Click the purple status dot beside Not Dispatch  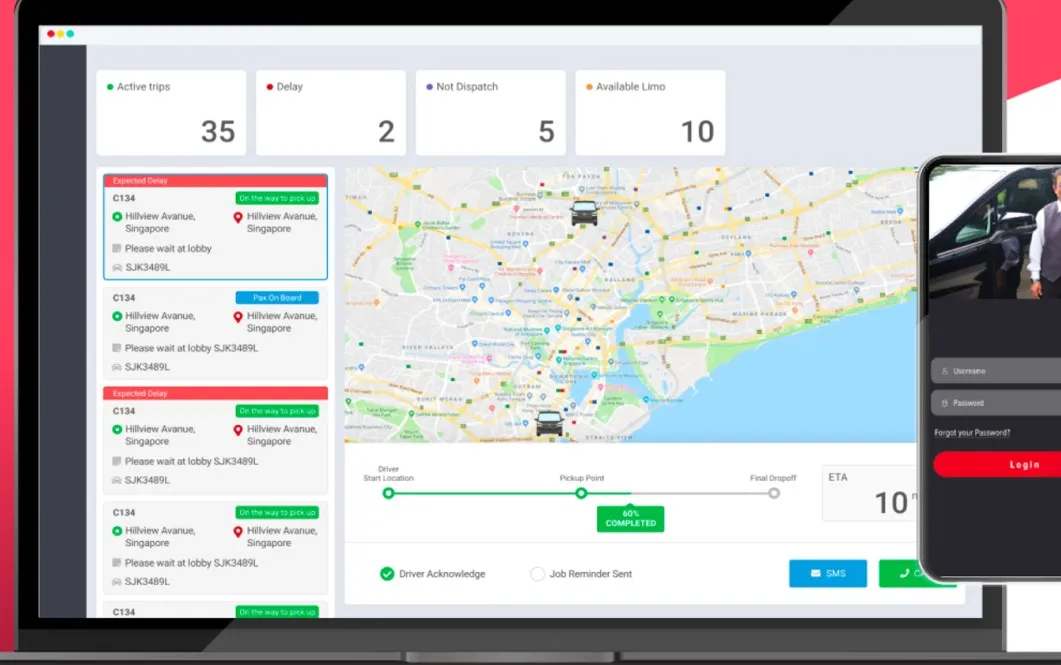tap(429, 87)
